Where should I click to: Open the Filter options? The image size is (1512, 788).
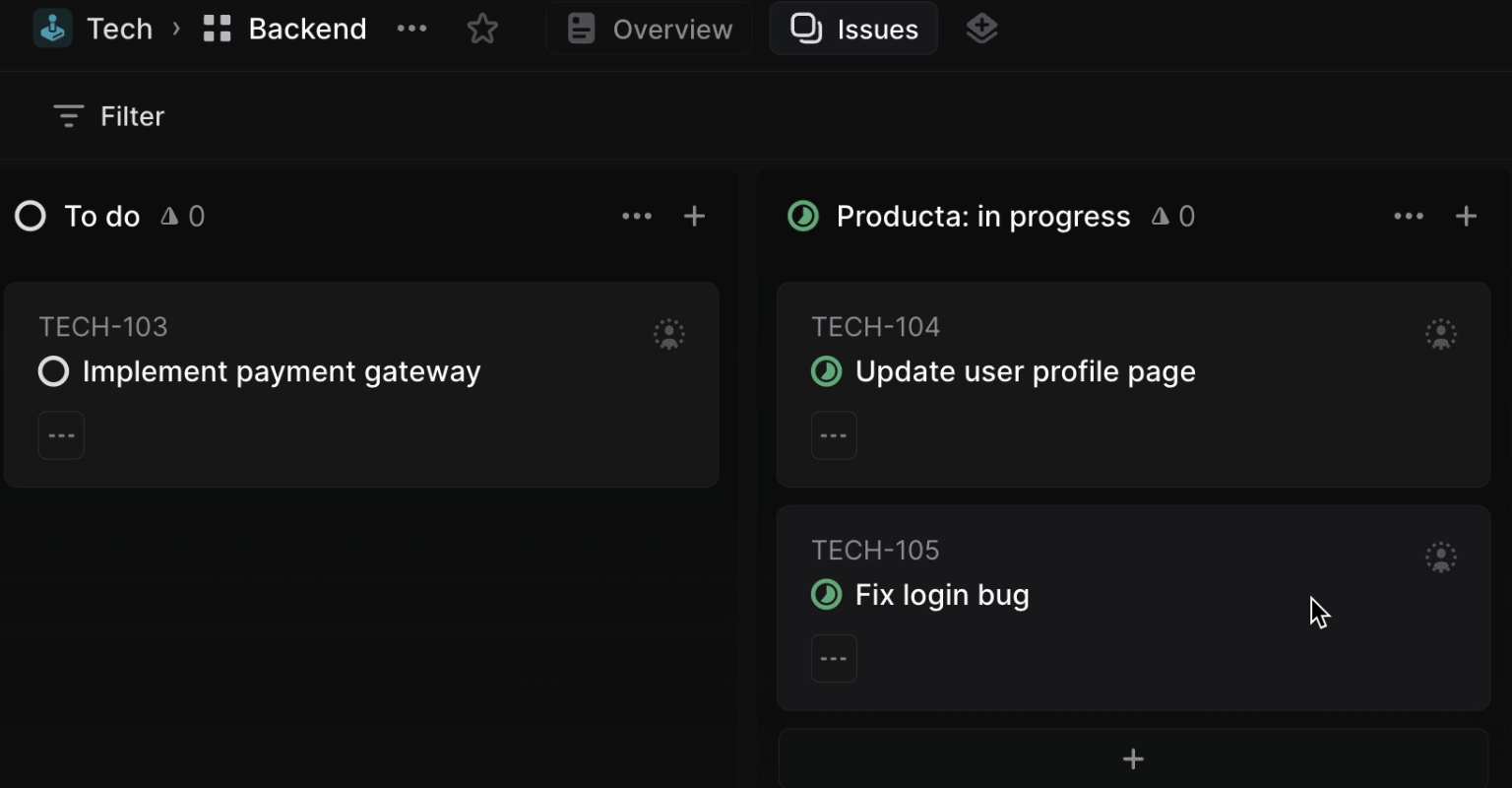point(108,116)
